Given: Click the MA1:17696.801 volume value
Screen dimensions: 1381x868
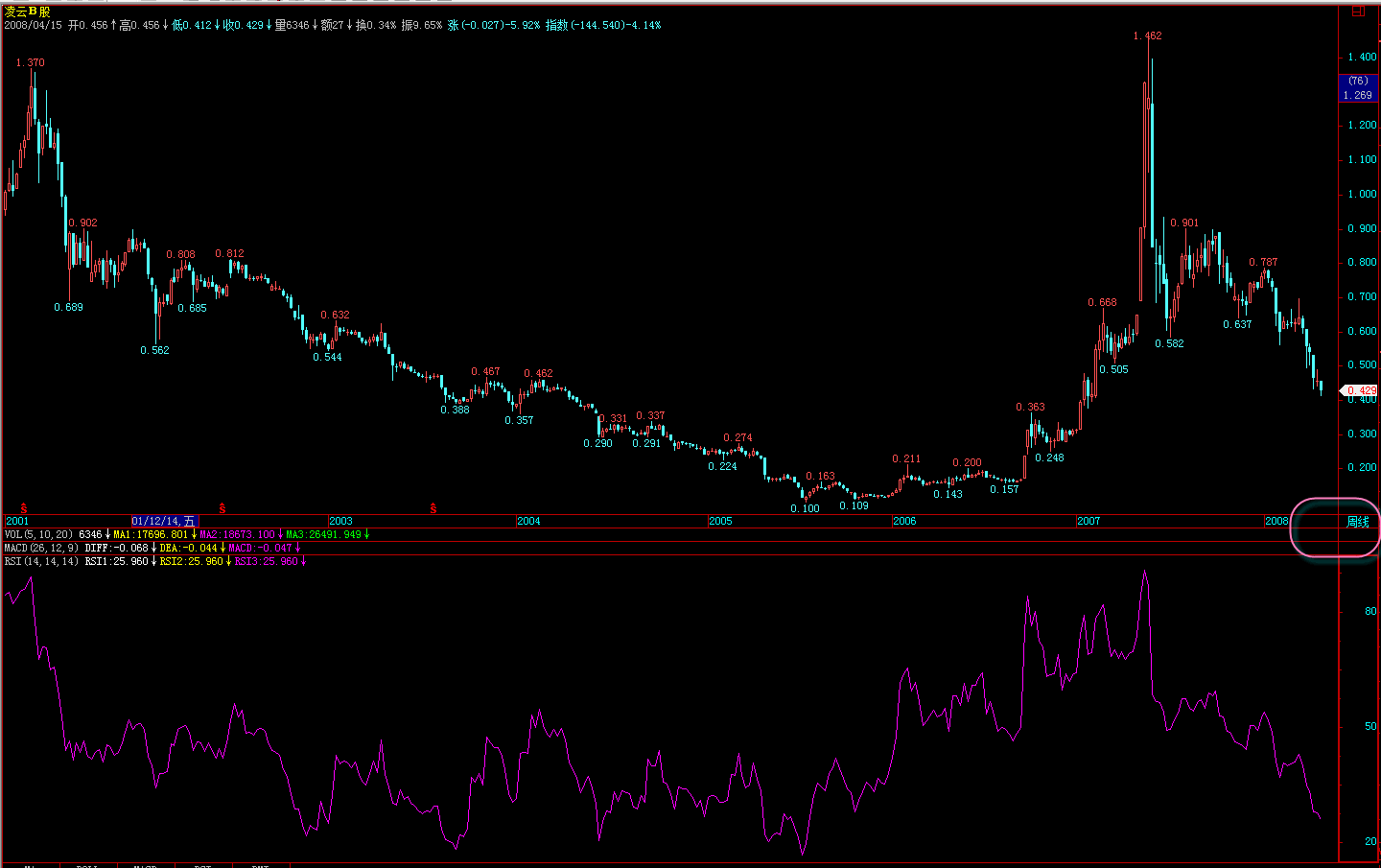Looking at the screenshot, I should pos(151,535).
